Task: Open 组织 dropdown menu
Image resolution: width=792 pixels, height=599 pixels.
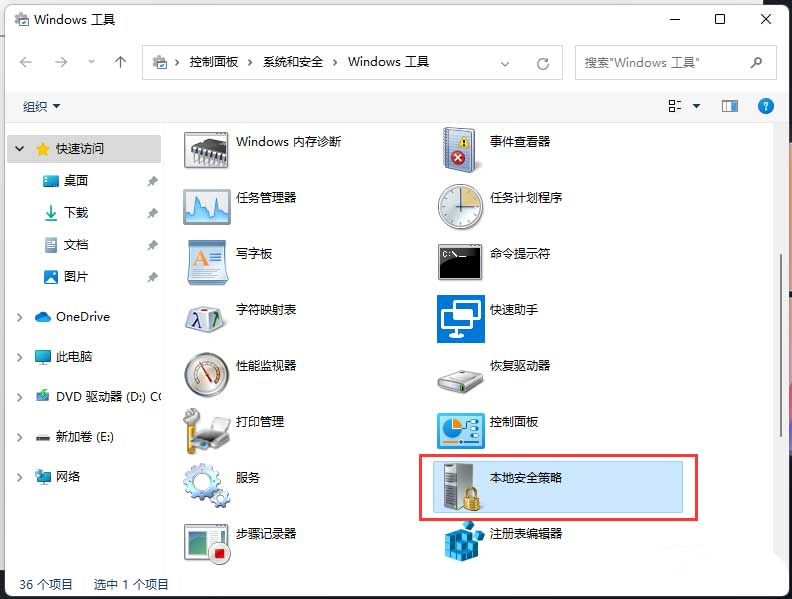Action: coord(41,106)
